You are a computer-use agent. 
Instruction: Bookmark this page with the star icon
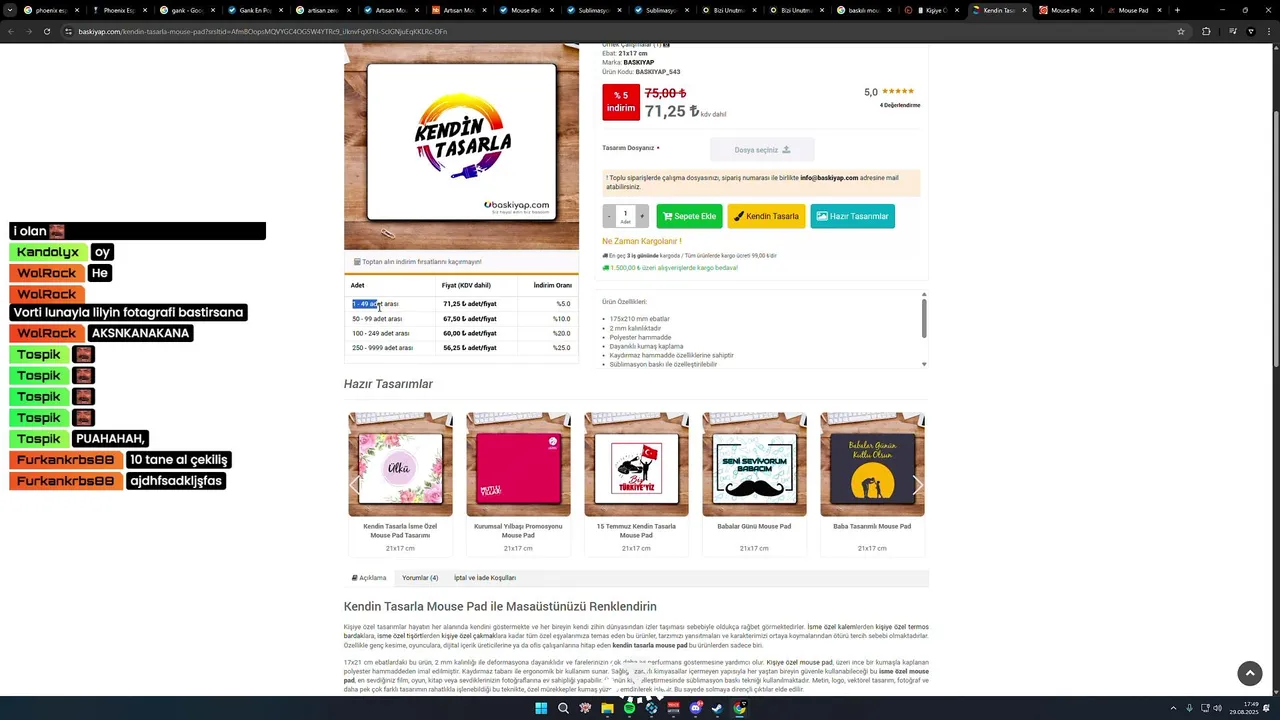1181,31
